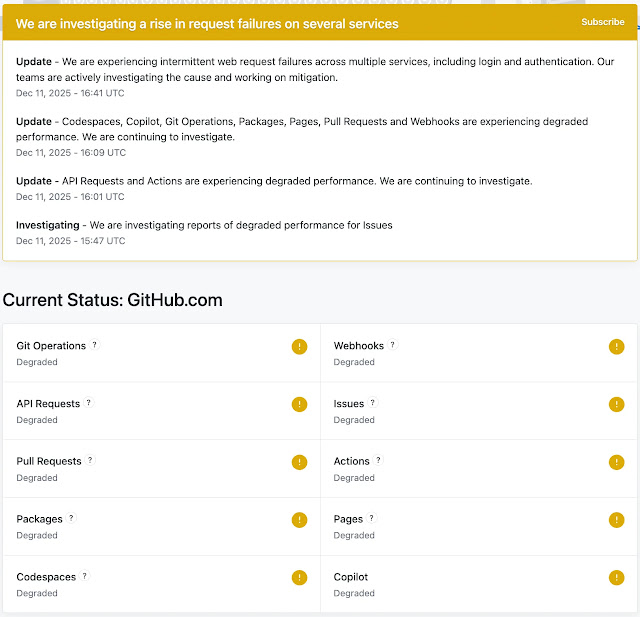Open the Pages question-mark help icon

pyautogui.click(x=371, y=518)
